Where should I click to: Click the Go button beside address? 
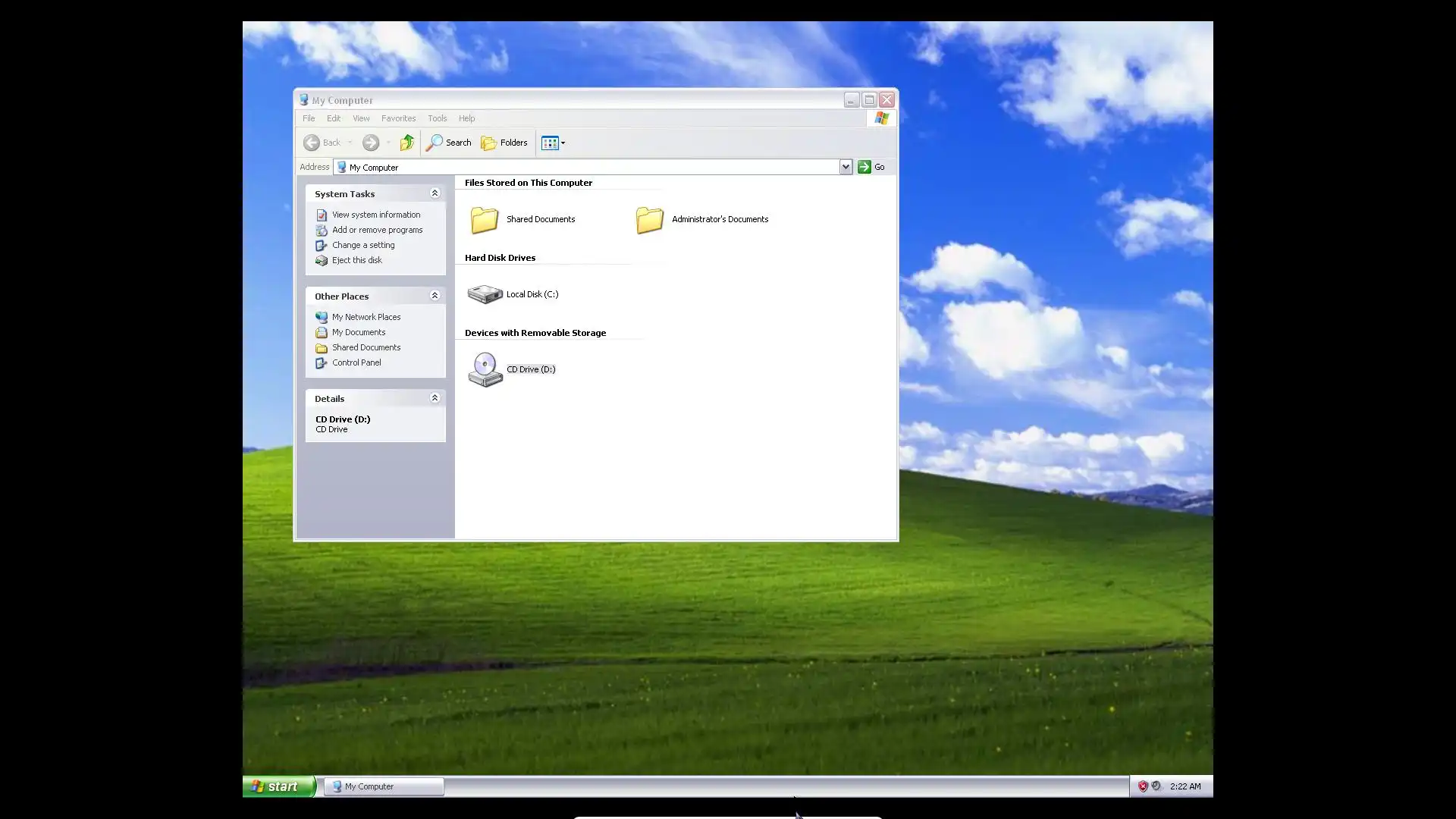tap(871, 167)
